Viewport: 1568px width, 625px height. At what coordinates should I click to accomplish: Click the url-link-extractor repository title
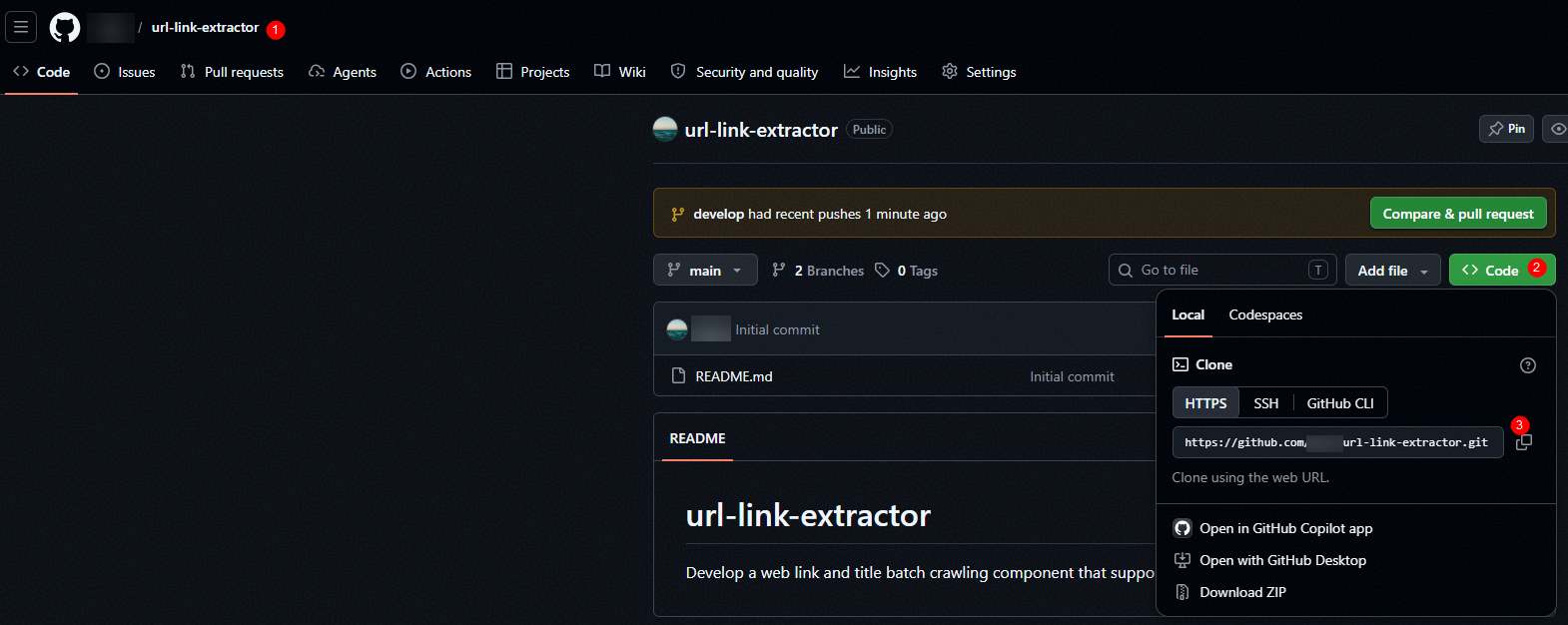[x=761, y=130]
